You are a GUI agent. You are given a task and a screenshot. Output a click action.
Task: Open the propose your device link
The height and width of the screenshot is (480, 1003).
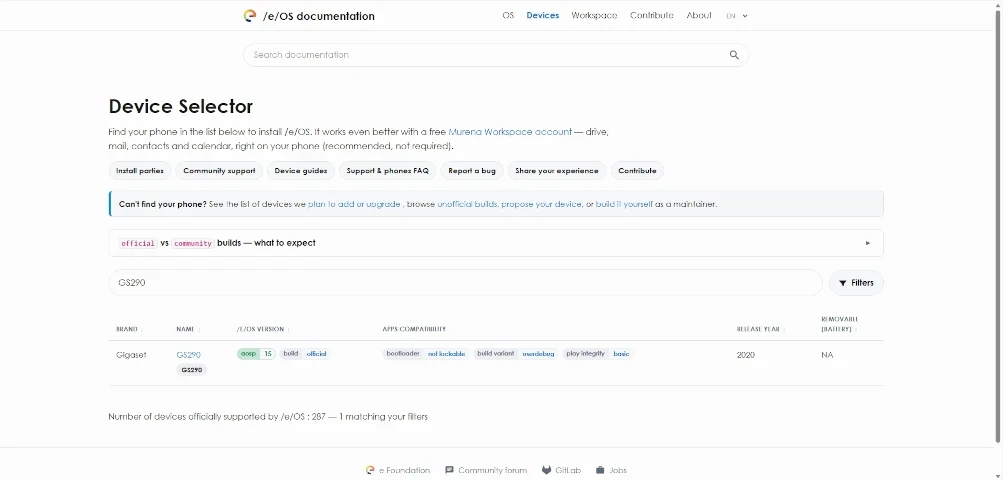542,204
